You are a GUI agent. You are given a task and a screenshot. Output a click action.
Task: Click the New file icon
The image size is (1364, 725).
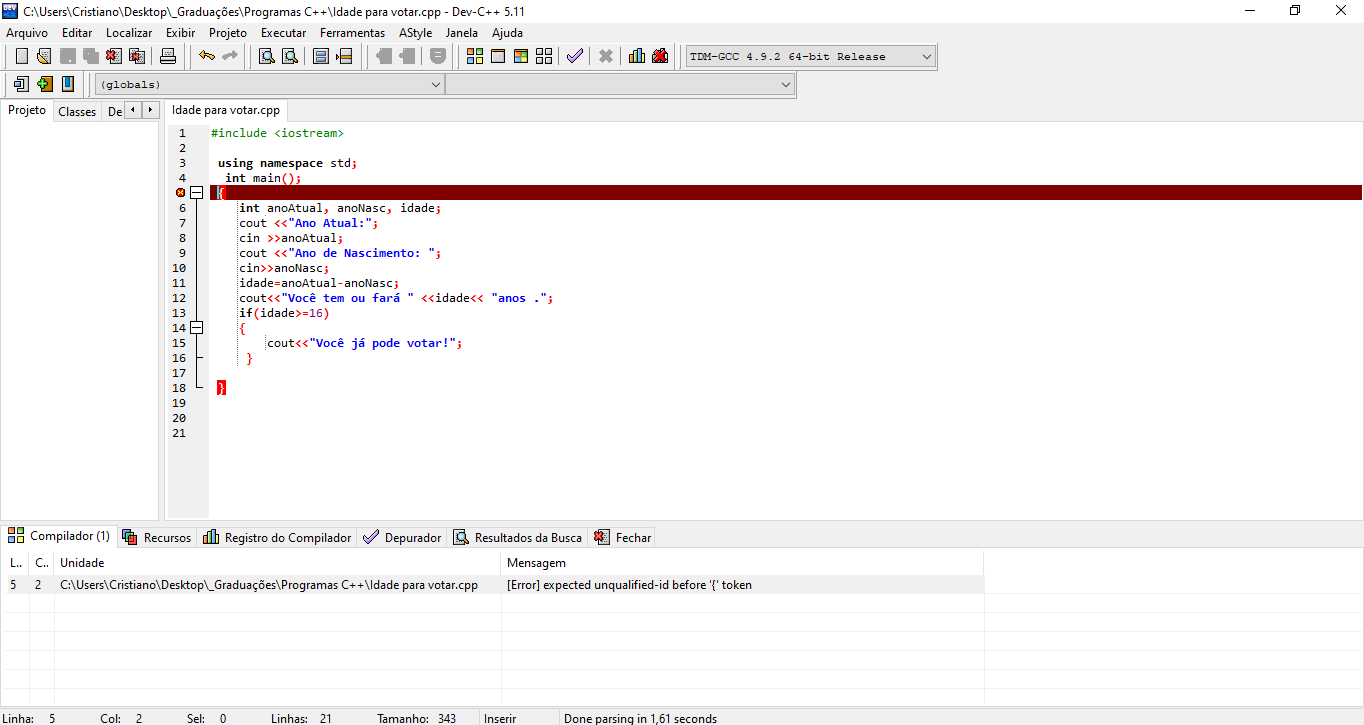(x=21, y=56)
